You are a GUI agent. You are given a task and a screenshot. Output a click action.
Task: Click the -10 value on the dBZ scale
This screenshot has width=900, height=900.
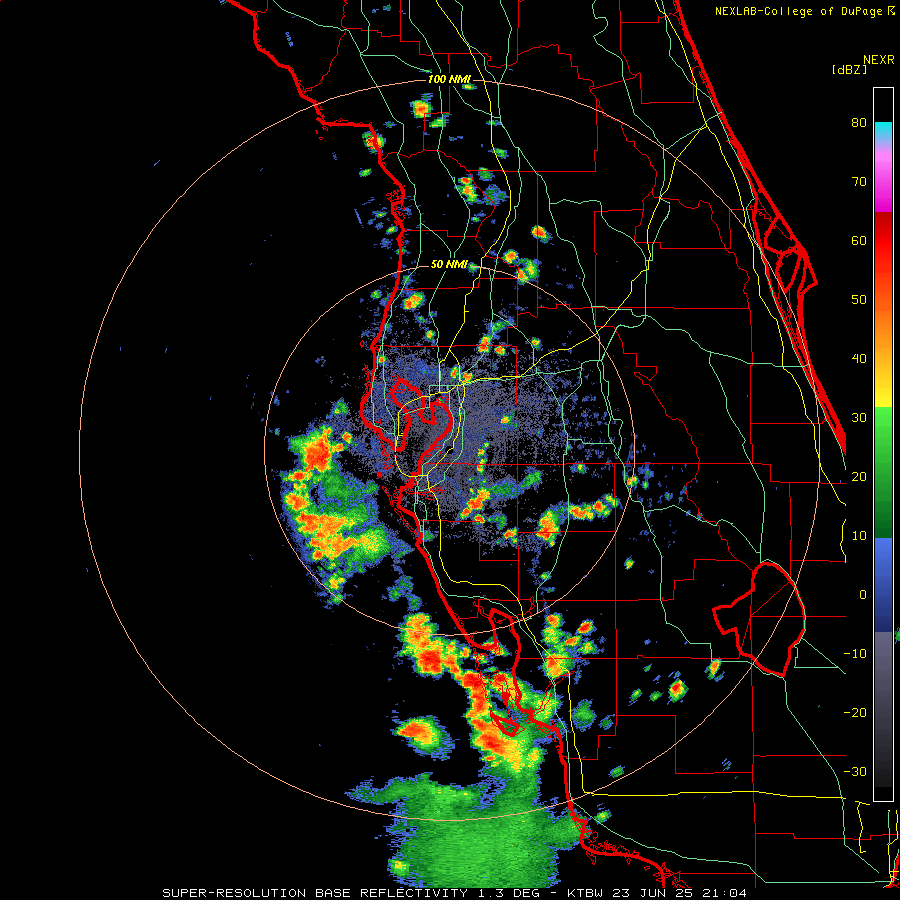coord(855,654)
